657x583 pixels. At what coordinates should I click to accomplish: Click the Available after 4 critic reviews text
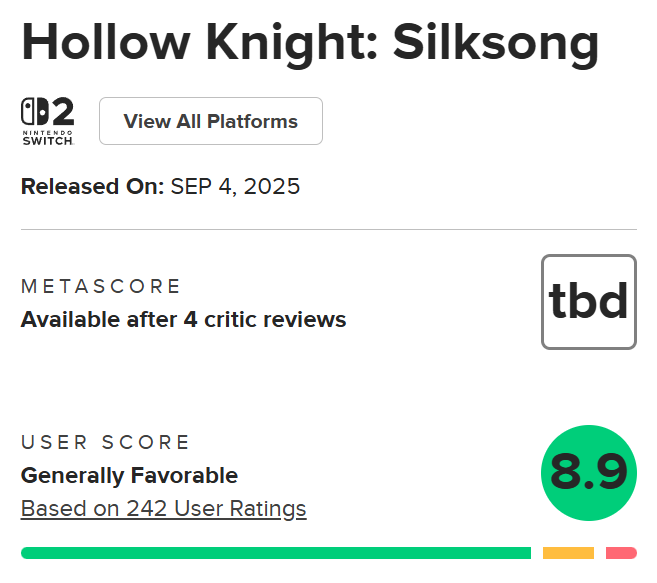[x=183, y=320]
